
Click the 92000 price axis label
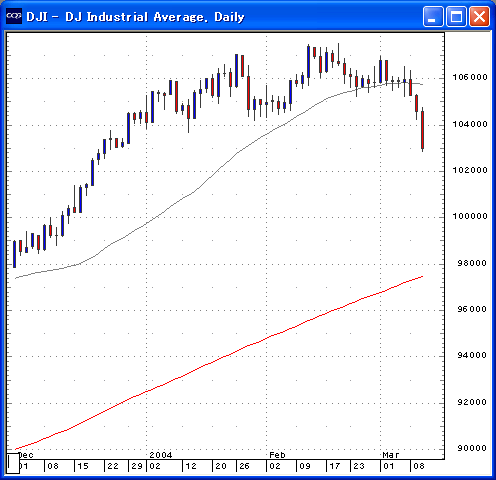[x=472, y=402]
